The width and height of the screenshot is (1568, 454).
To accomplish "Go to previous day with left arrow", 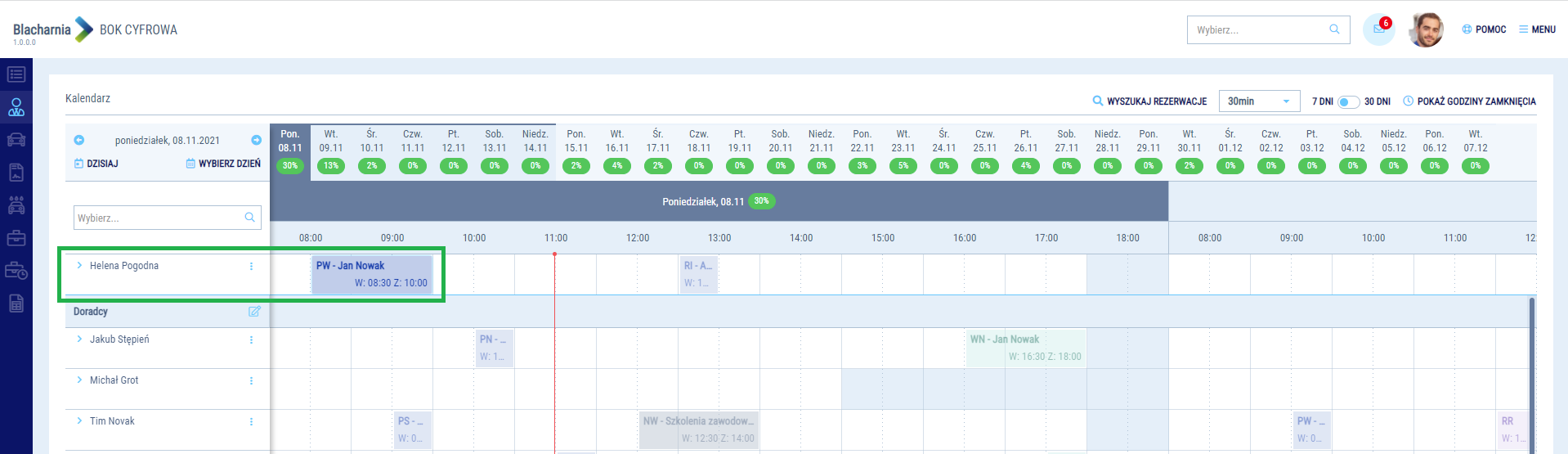I will pos(79,140).
